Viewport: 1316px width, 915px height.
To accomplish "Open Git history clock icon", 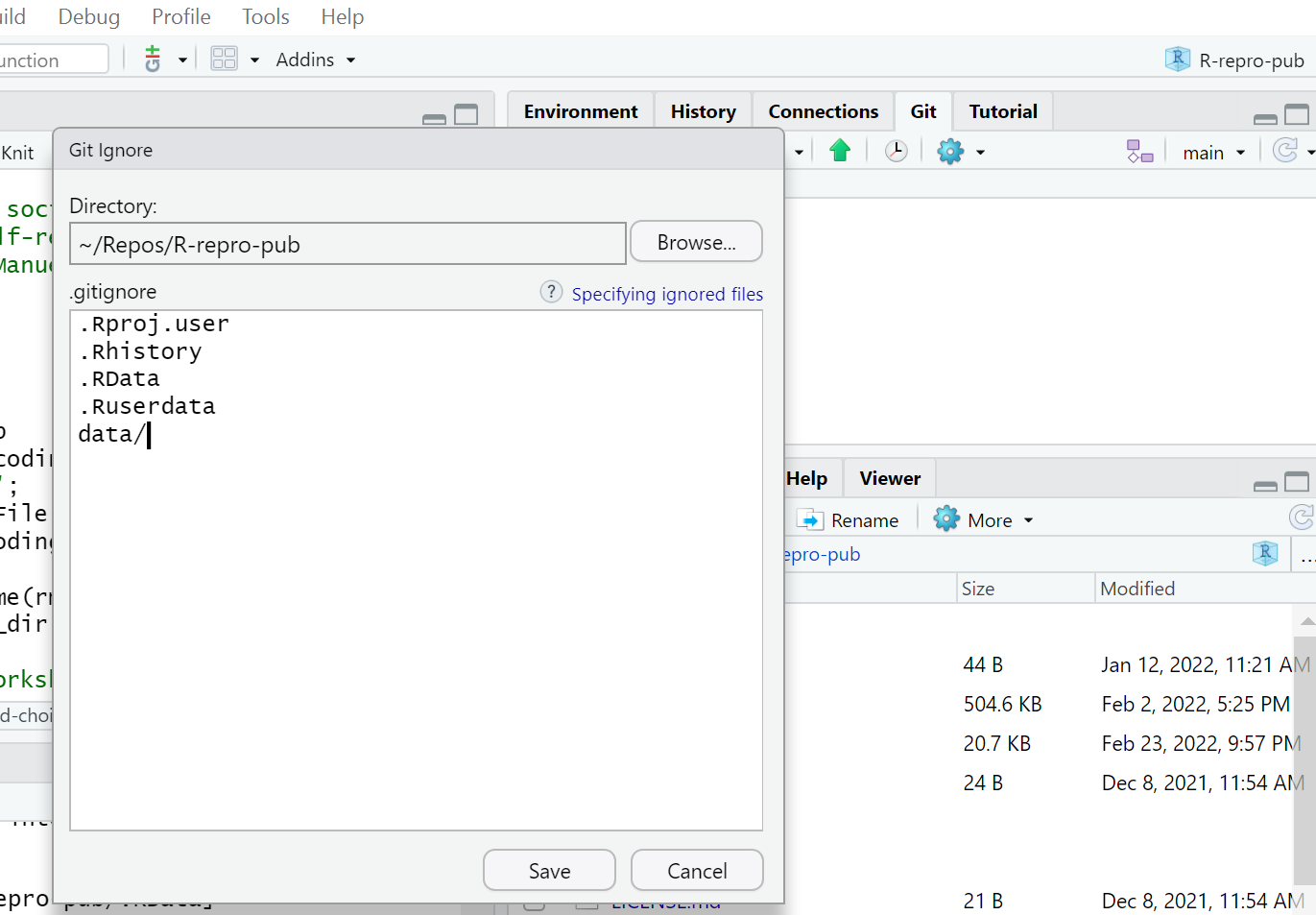I will [x=896, y=151].
